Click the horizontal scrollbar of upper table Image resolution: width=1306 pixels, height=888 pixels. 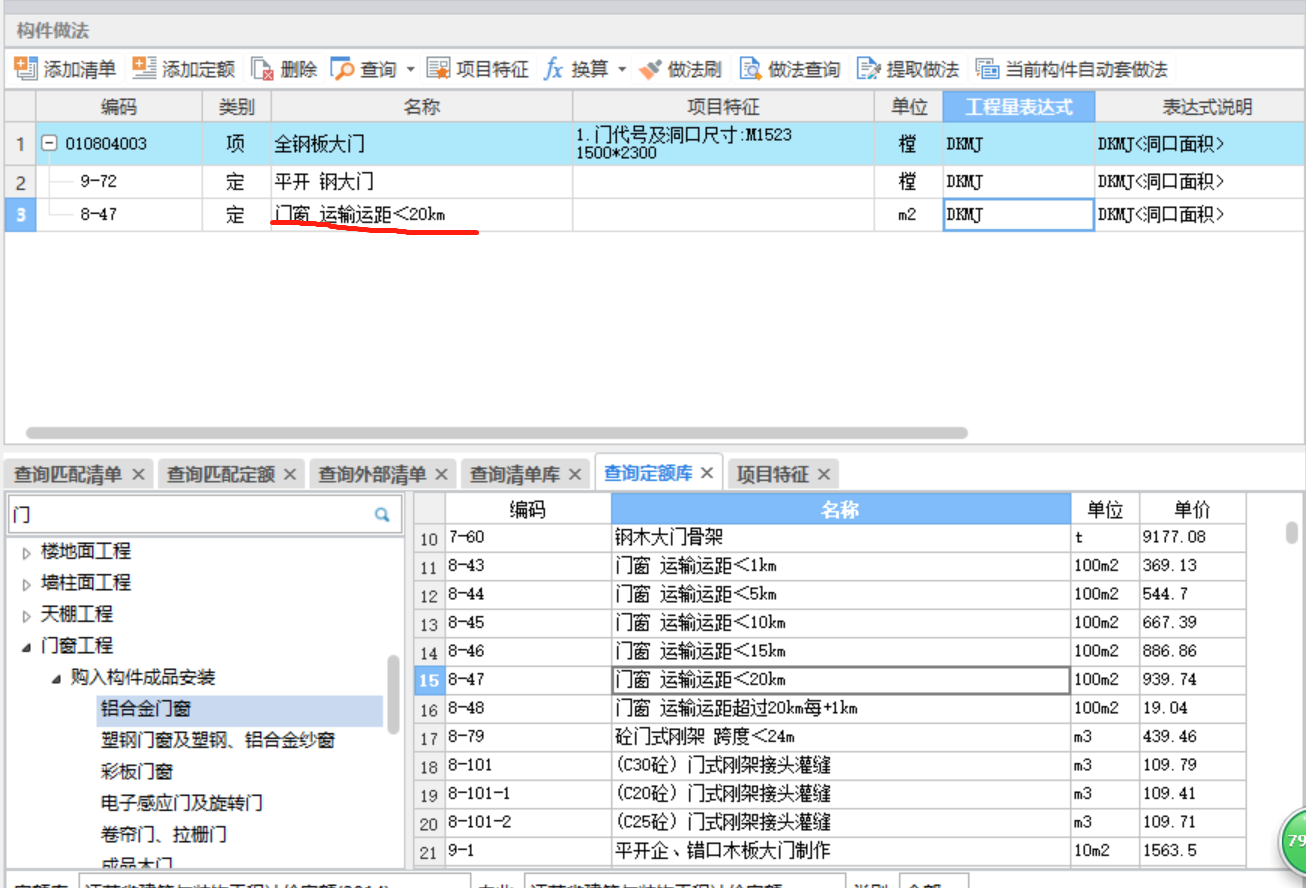(x=497, y=433)
